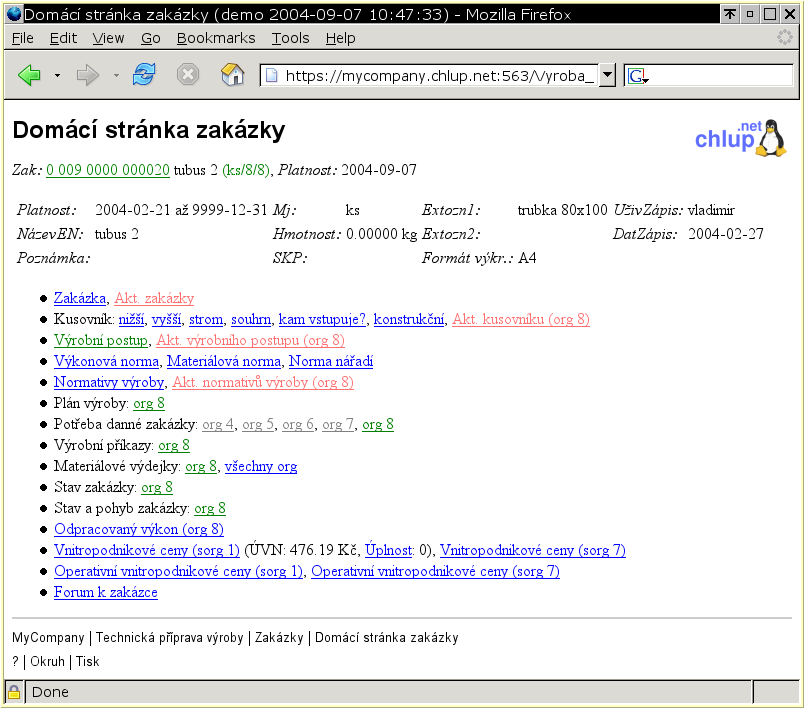This screenshot has width=804, height=708.
Task: Click the Tisk print link
Action: click(x=87, y=661)
